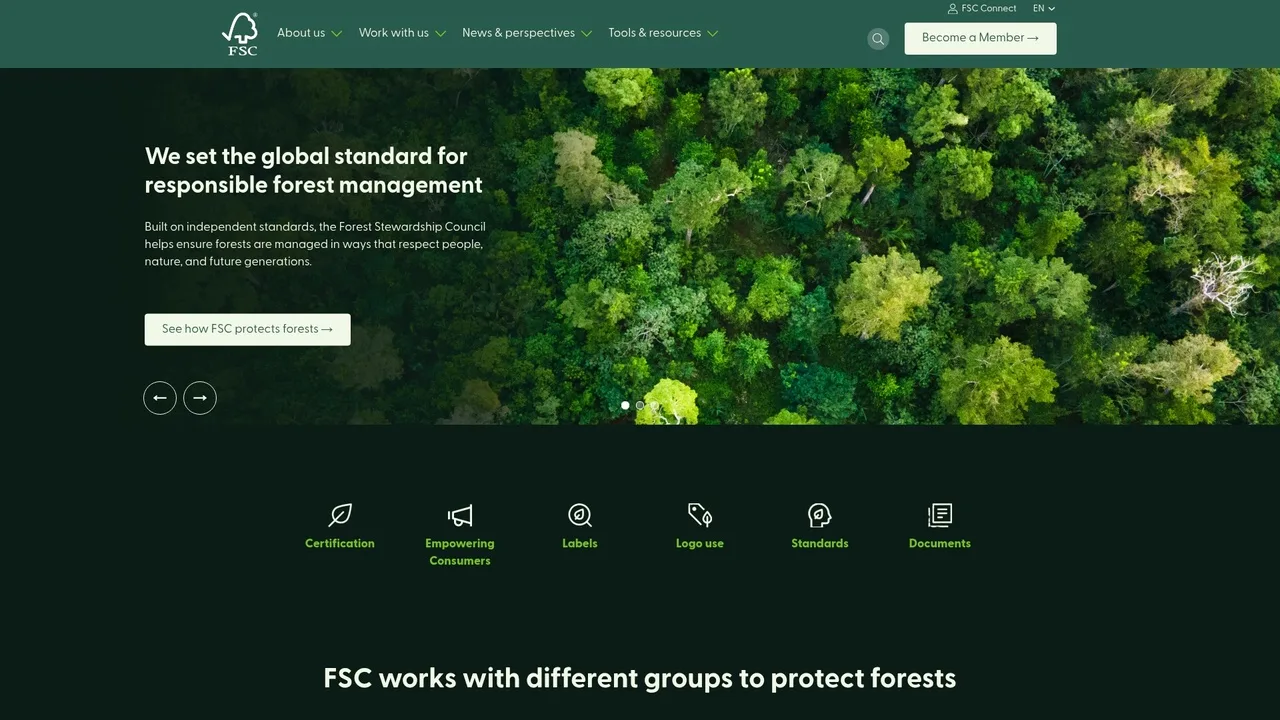The width and height of the screenshot is (1280, 720).
Task: Select the second carousel dot
Action: coord(640,405)
